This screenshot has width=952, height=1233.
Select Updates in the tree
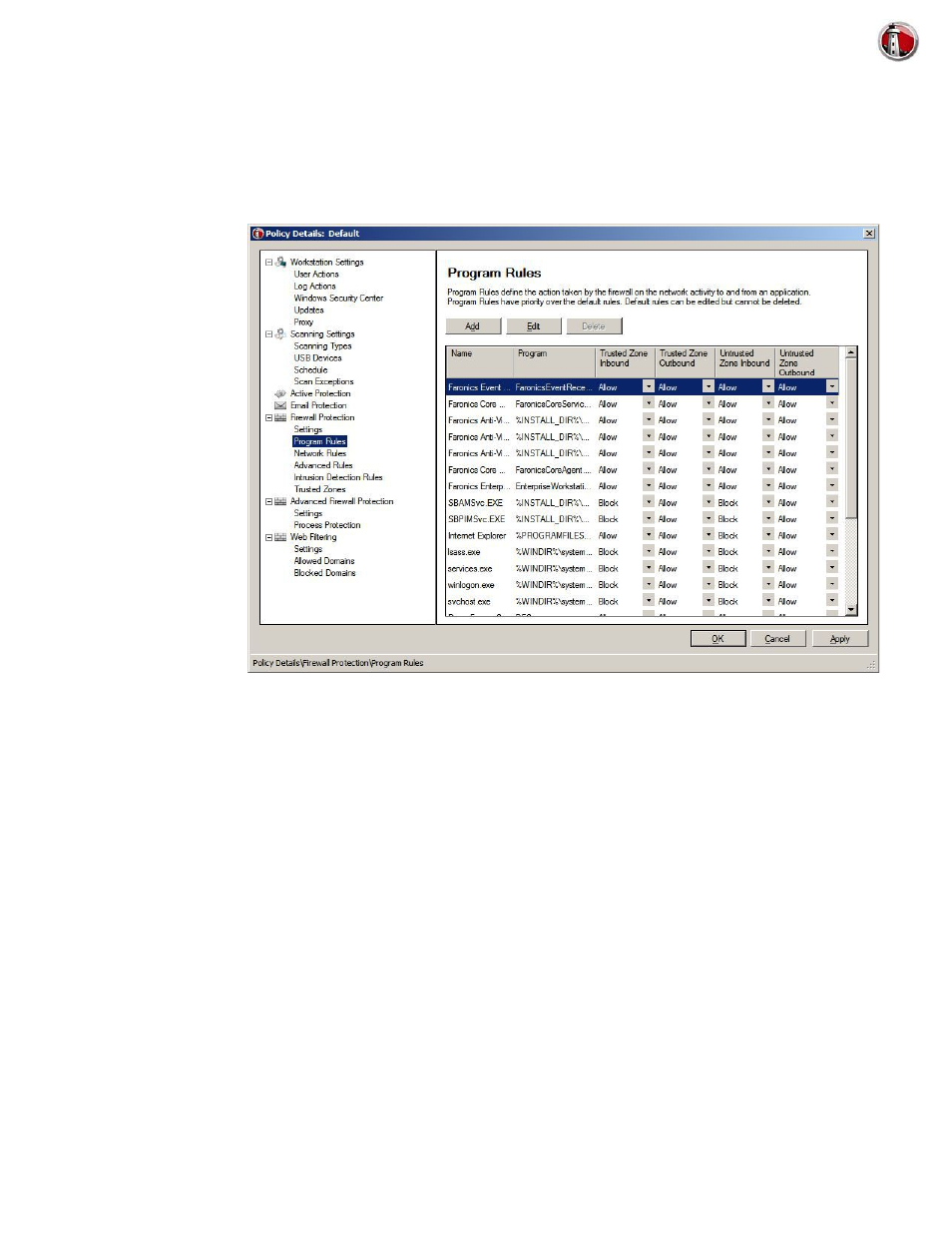(x=308, y=310)
